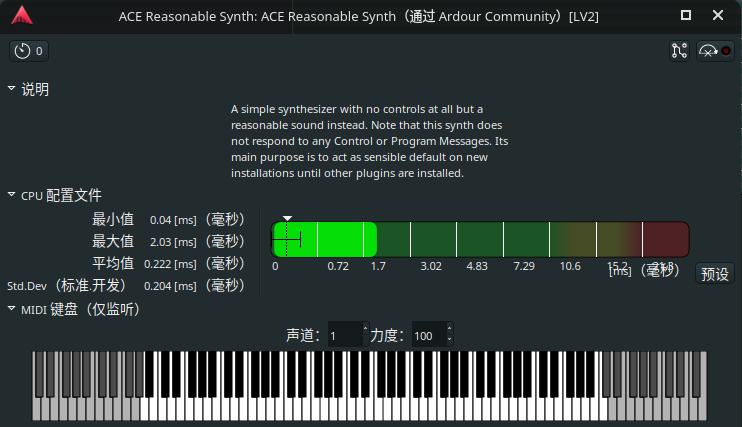The image size is (742, 427).
Task: Collapse the CPU 配置文件 section
Action: coord(11,195)
